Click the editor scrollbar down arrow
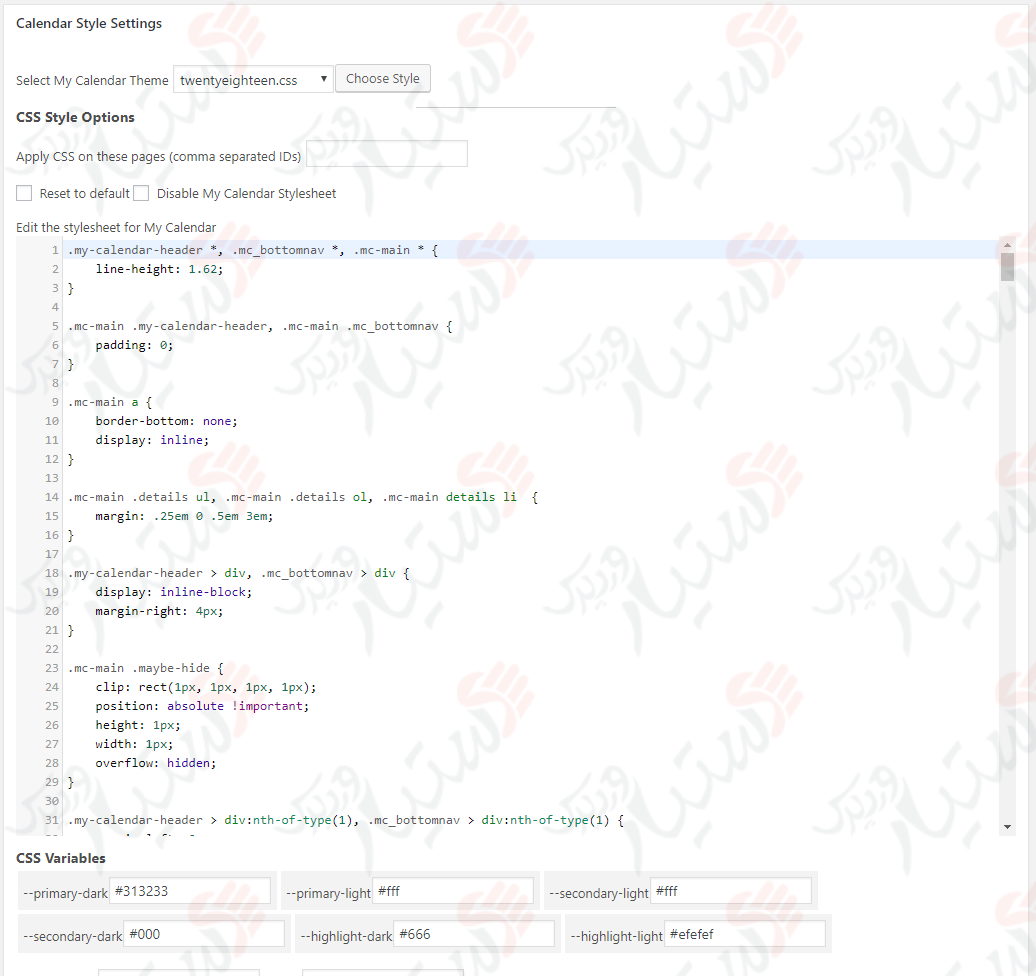 pos(1007,826)
